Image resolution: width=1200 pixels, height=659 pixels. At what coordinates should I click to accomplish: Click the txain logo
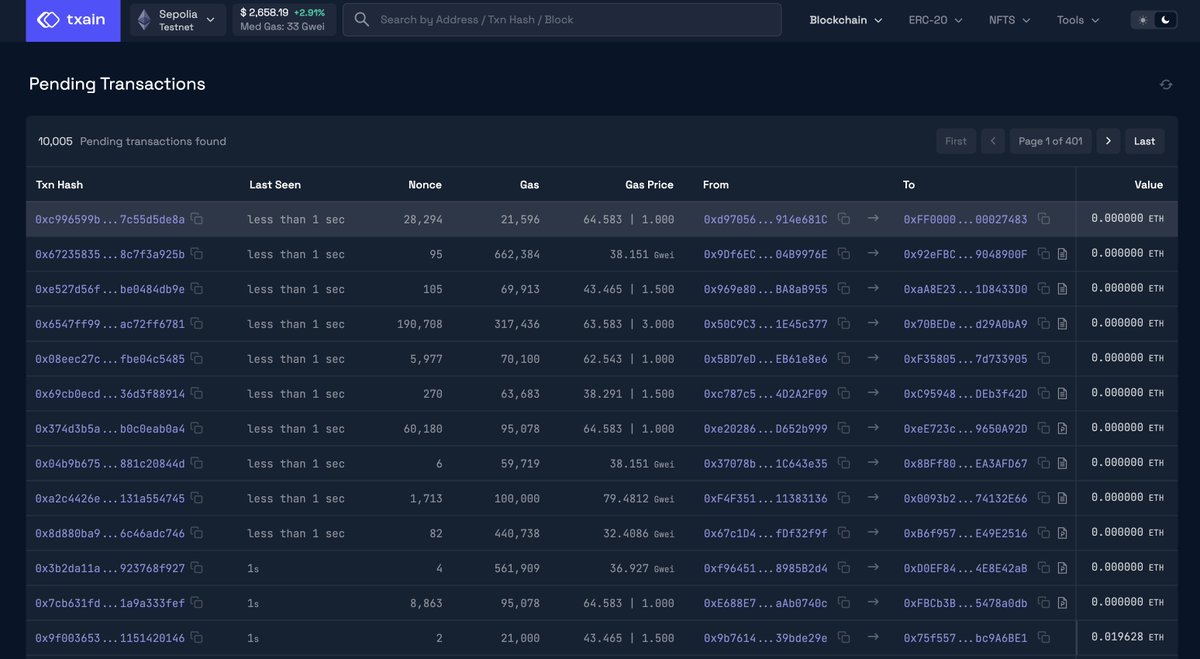pos(73,20)
